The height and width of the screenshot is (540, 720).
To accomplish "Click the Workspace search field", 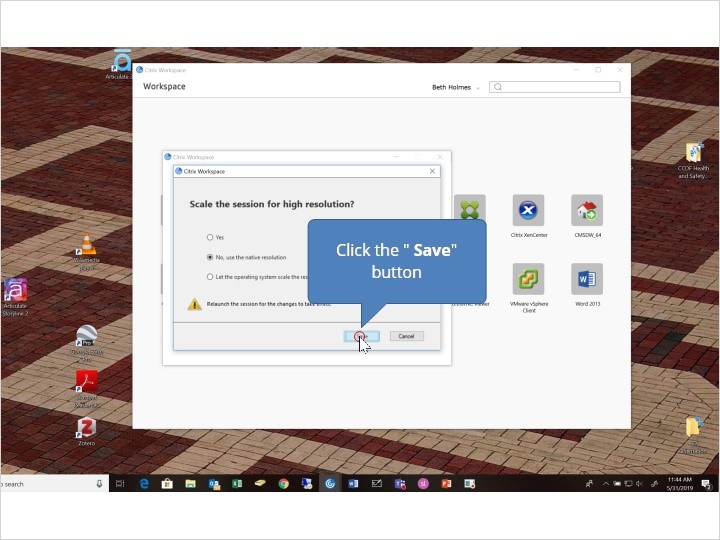I will click(555, 87).
